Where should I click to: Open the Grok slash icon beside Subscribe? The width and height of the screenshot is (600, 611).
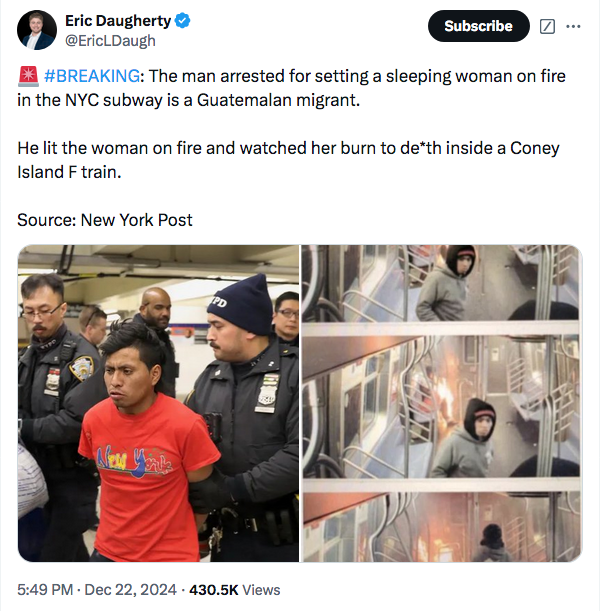547,26
